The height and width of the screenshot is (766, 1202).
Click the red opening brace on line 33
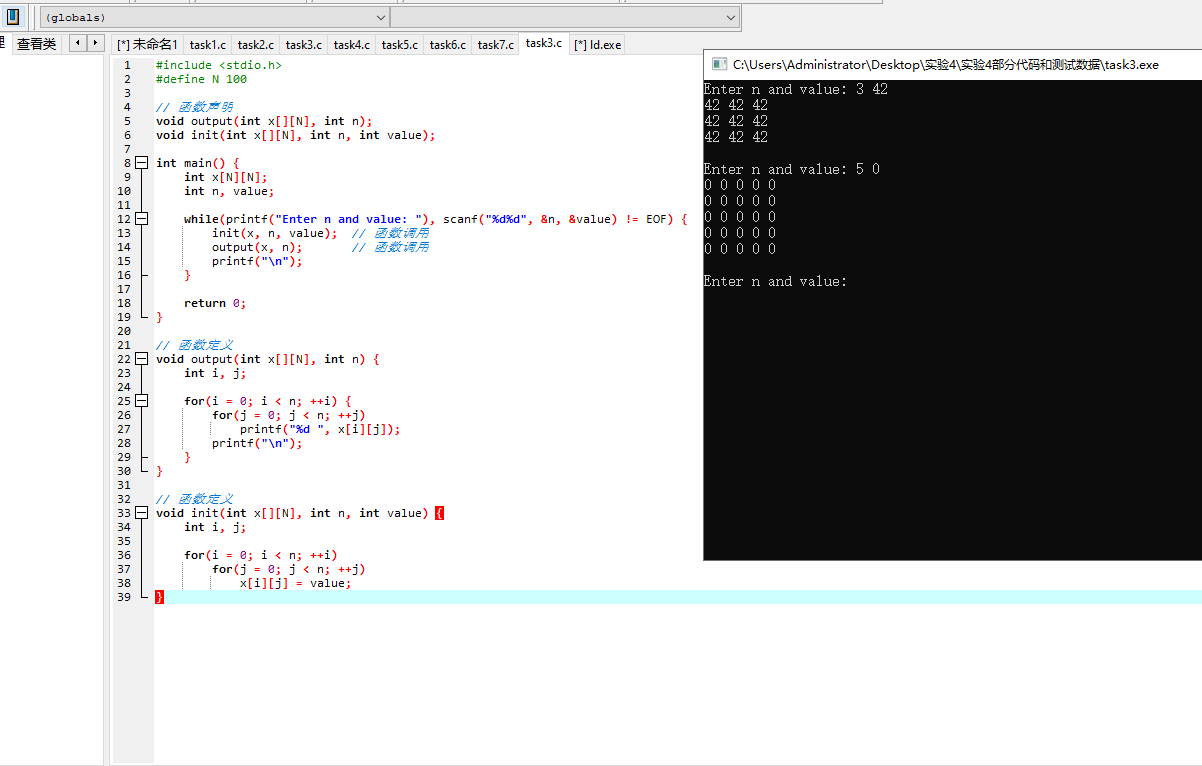[x=440, y=513]
